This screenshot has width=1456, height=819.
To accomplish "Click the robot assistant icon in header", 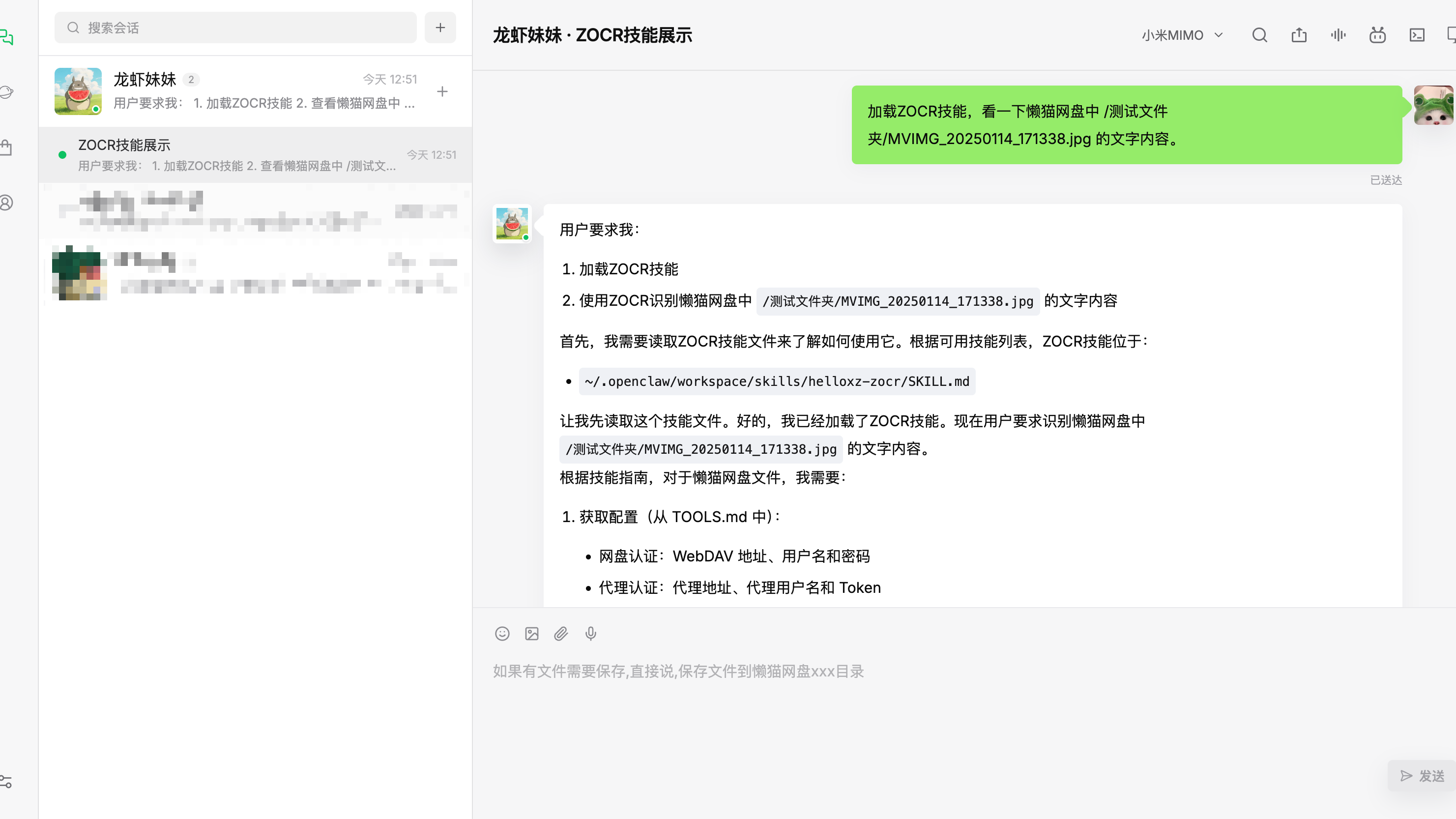I will (x=1377, y=35).
